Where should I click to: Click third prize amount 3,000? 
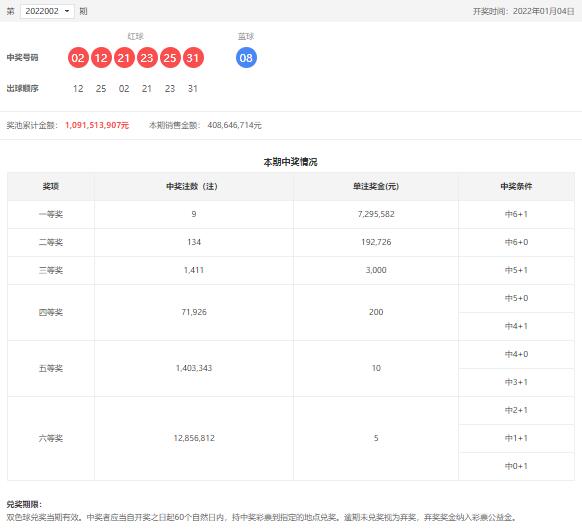pos(376,270)
